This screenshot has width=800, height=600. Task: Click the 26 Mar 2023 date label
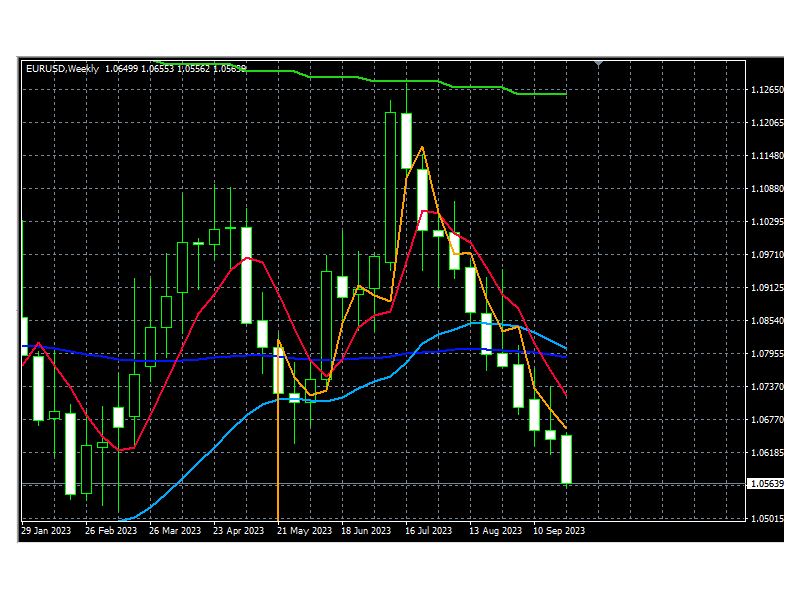(x=175, y=531)
